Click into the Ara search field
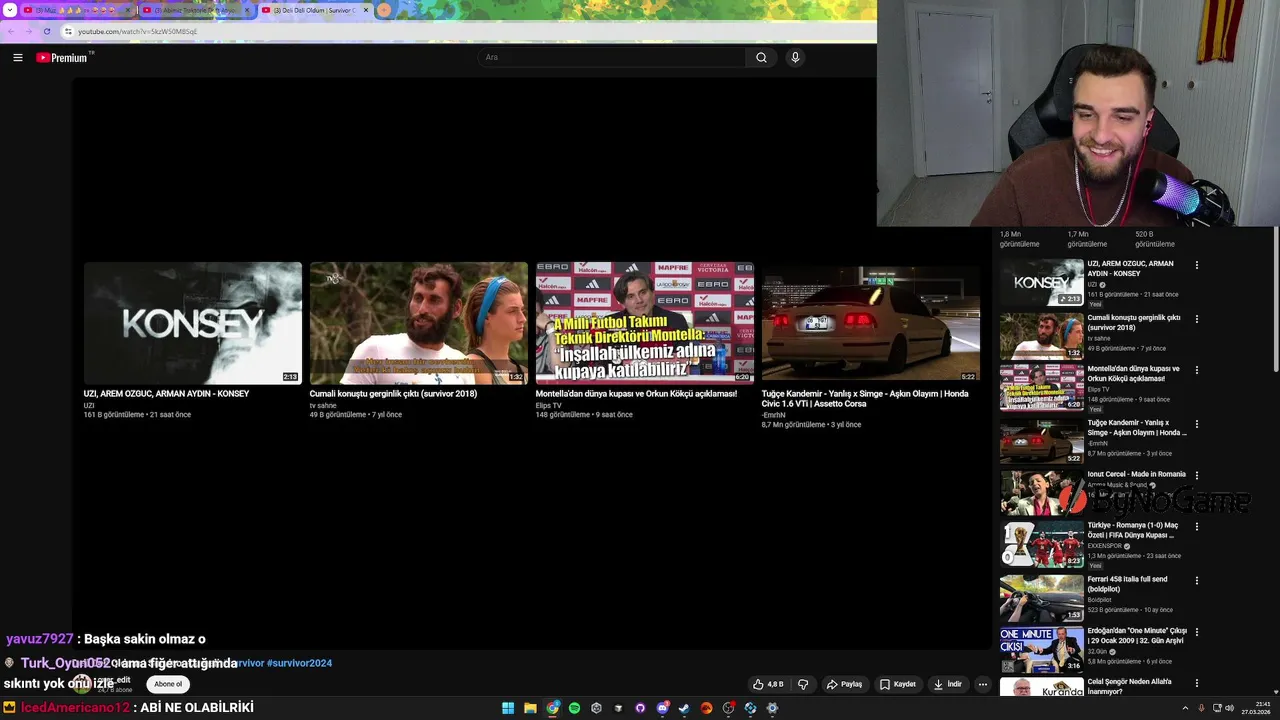This screenshot has height=720, width=1280. 611,57
